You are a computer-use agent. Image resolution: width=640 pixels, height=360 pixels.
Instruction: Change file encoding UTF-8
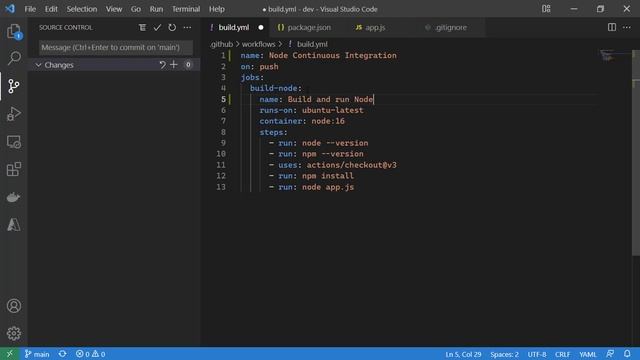pos(537,354)
